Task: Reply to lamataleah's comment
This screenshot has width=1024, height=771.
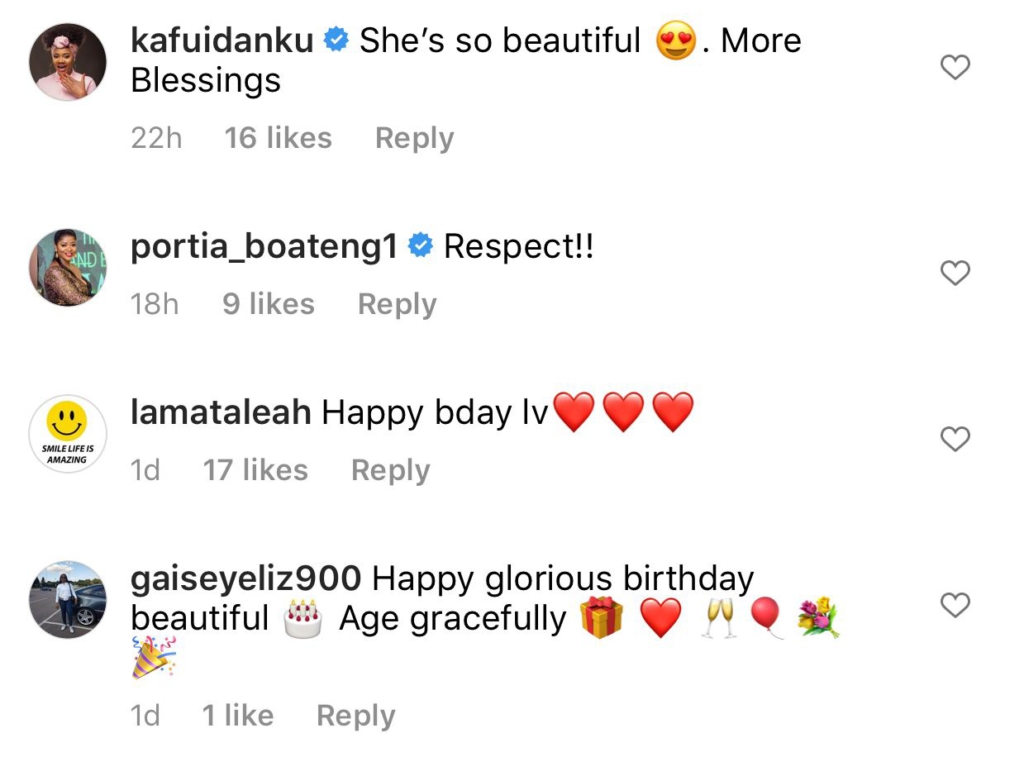Action: click(x=390, y=470)
